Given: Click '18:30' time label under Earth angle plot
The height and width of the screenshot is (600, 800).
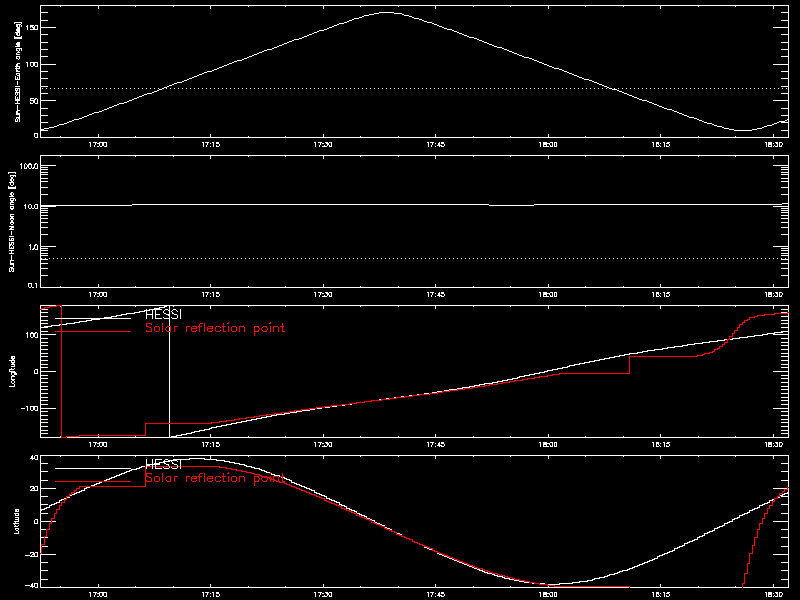Looking at the screenshot, I should point(773,144).
